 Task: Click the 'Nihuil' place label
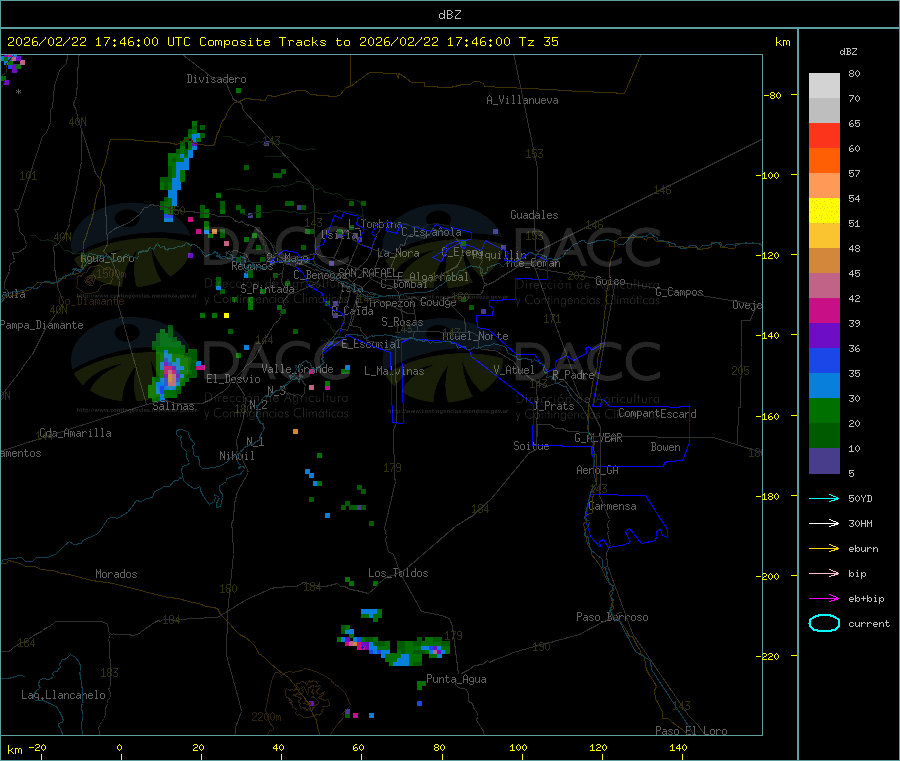coord(236,456)
